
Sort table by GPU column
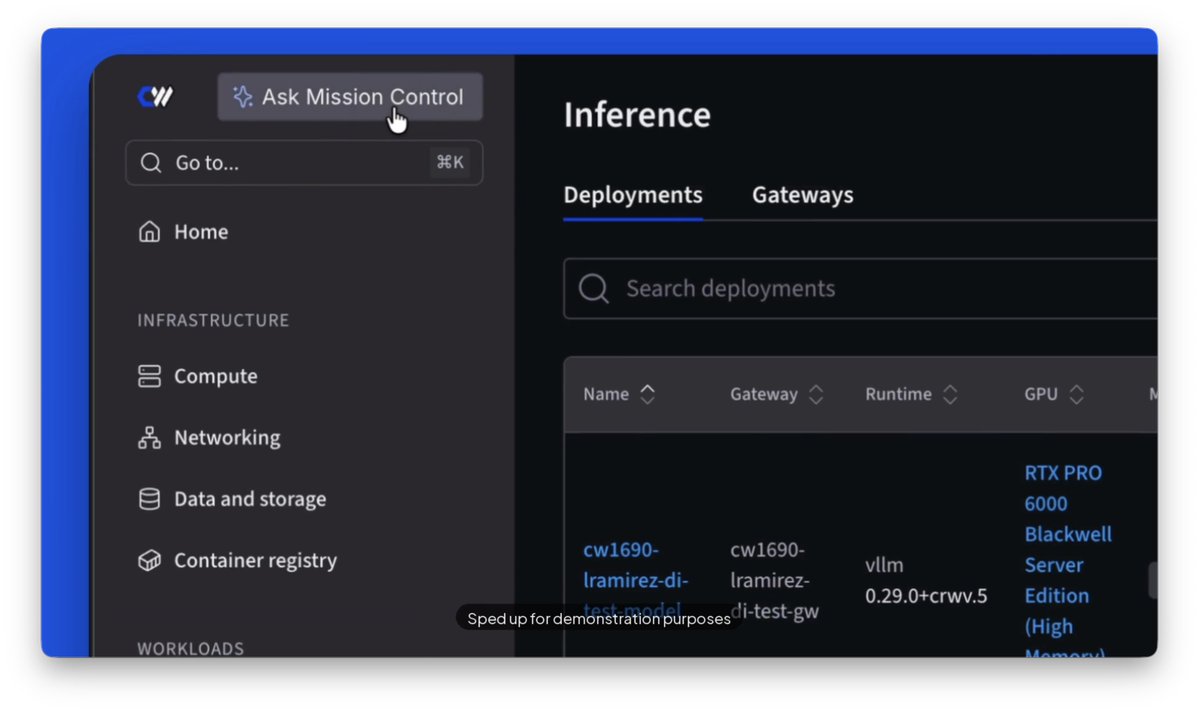tap(1054, 395)
